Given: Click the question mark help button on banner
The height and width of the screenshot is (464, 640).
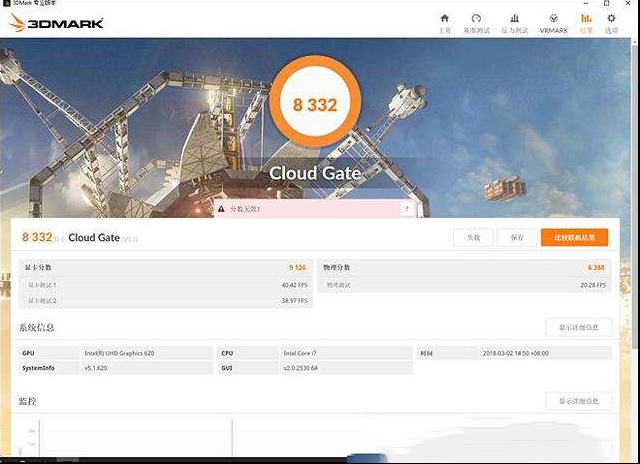Looking at the screenshot, I should point(407,209).
